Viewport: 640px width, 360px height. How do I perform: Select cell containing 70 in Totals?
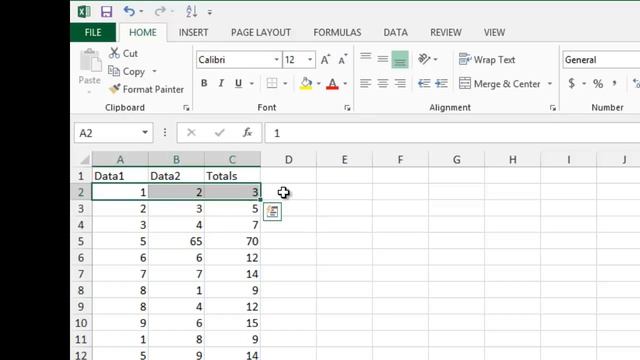click(x=232, y=241)
